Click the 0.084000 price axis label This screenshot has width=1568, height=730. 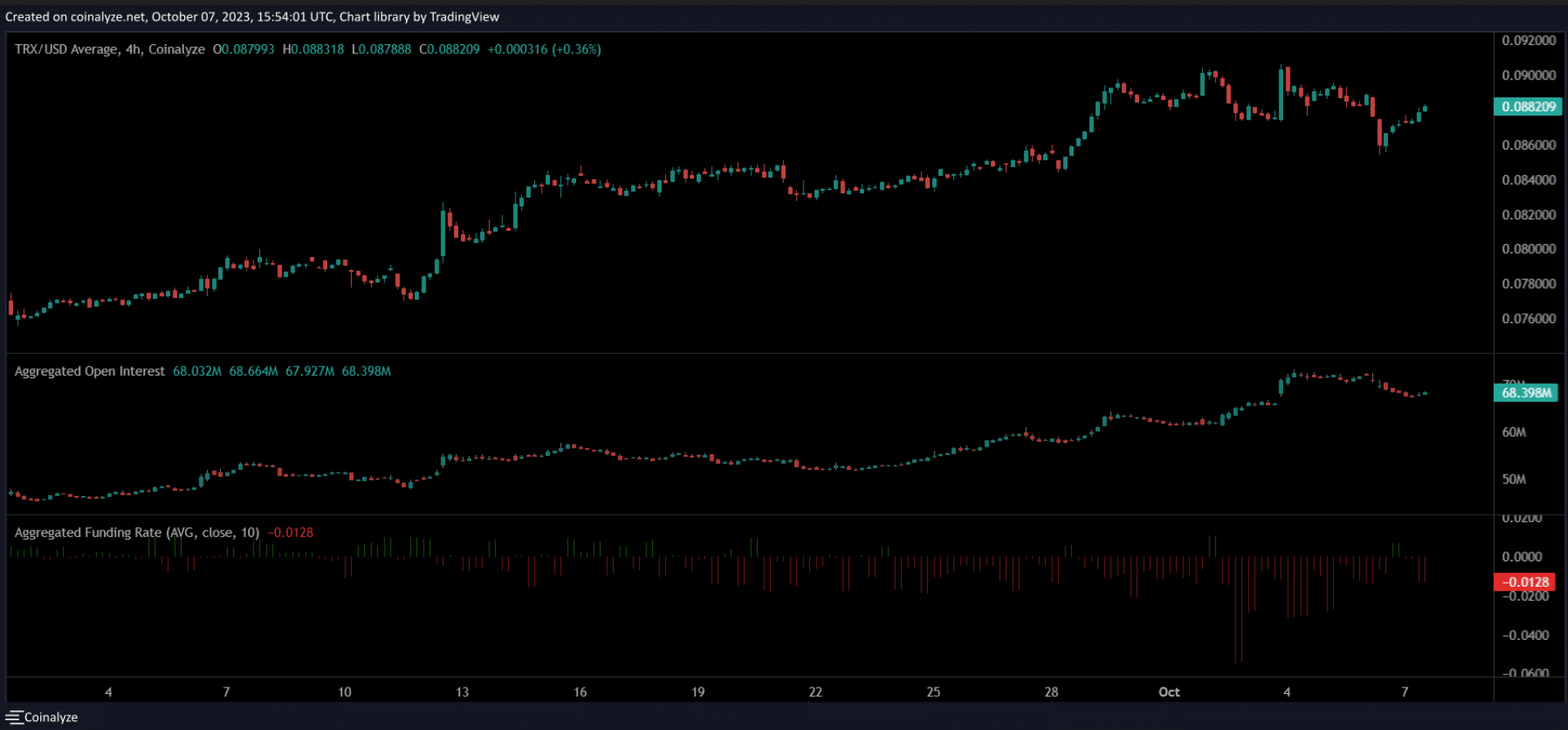tap(1529, 180)
